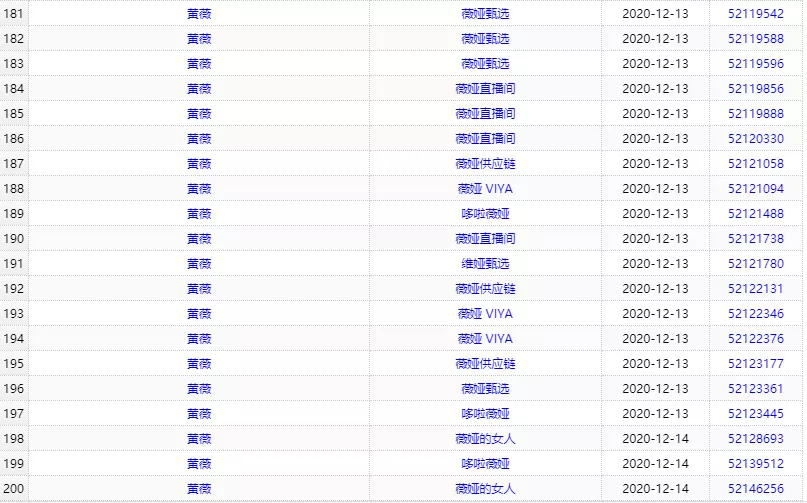Select date 2020-12-14 in row 199
Screen dimensions: 807x503
click(655, 464)
